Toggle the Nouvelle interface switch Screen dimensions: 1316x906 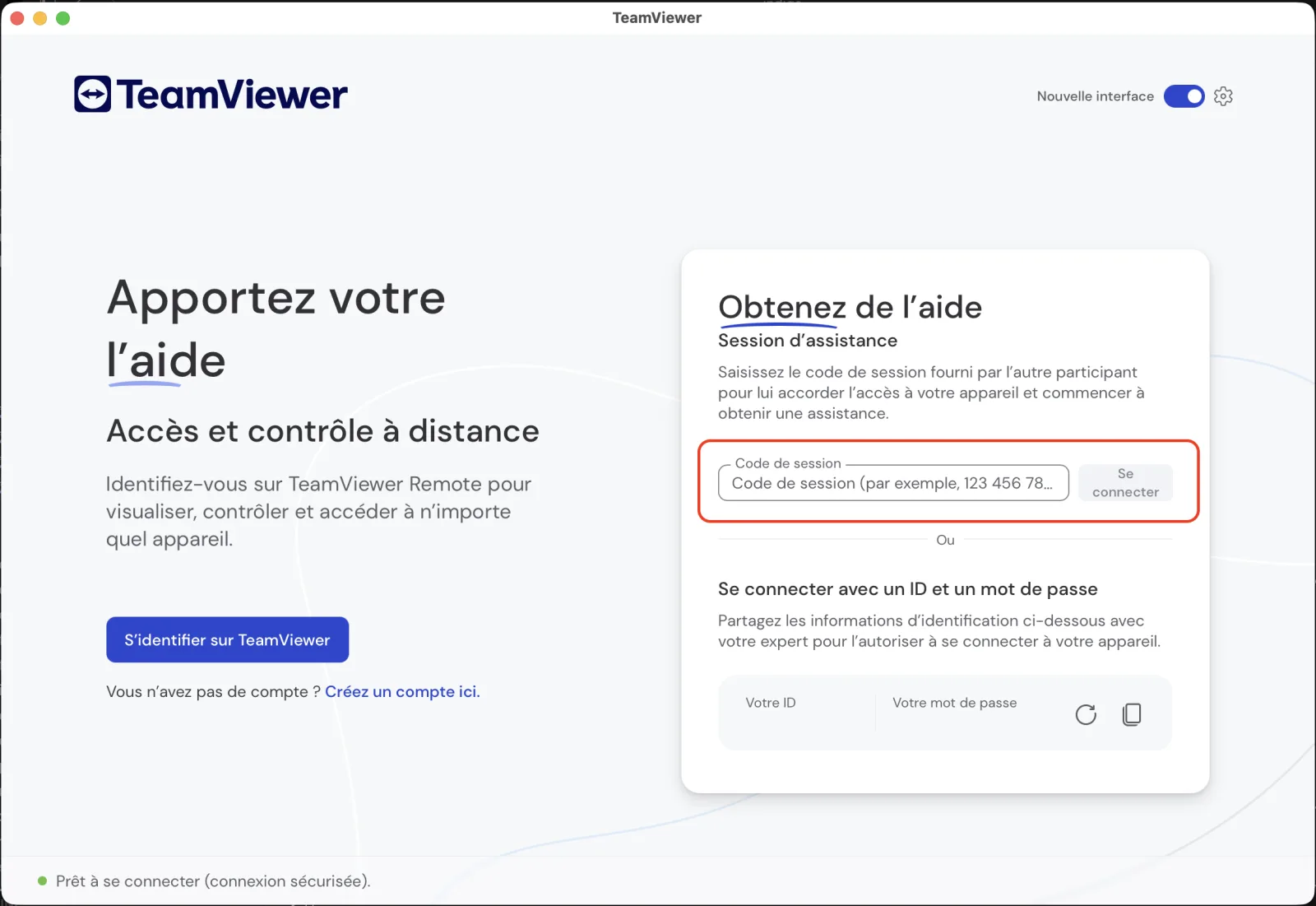pos(1184,96)
